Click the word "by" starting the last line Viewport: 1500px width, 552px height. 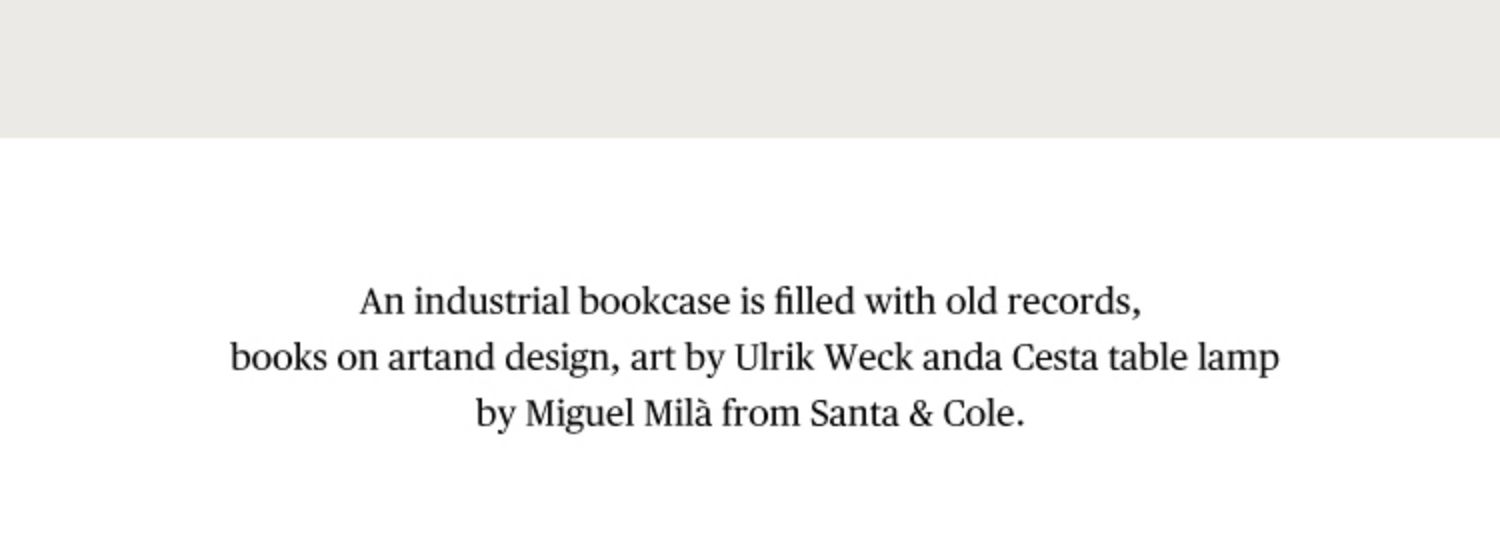[x=495, y=415]
